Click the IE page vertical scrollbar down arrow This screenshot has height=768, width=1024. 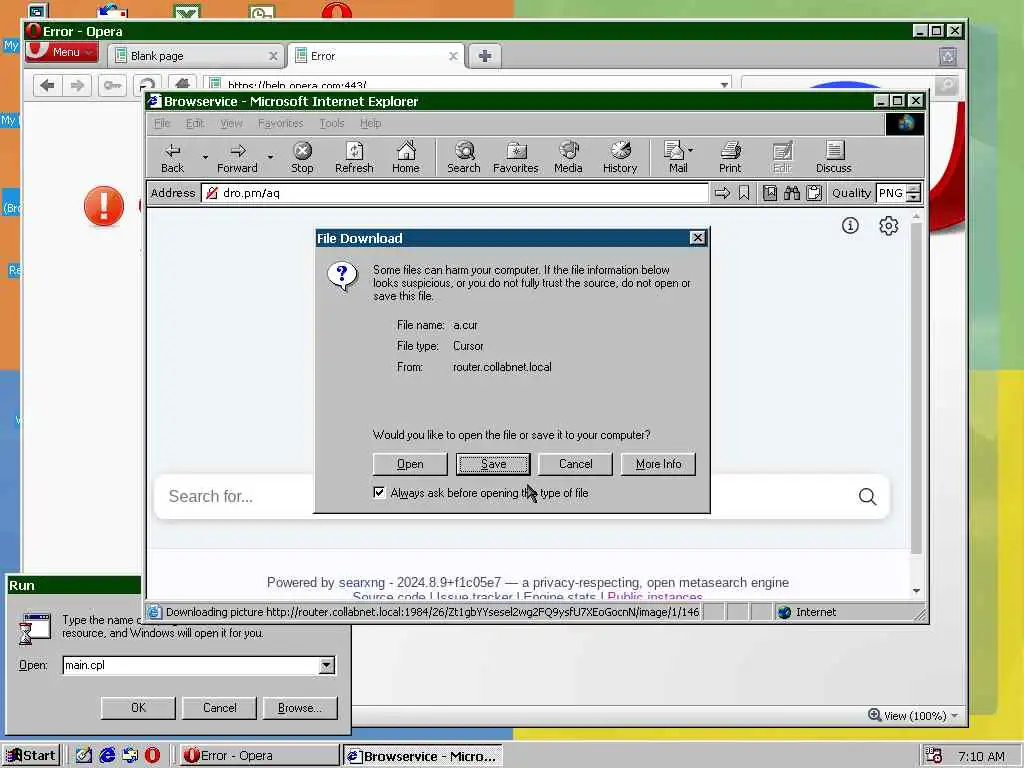tap(916, 590)
